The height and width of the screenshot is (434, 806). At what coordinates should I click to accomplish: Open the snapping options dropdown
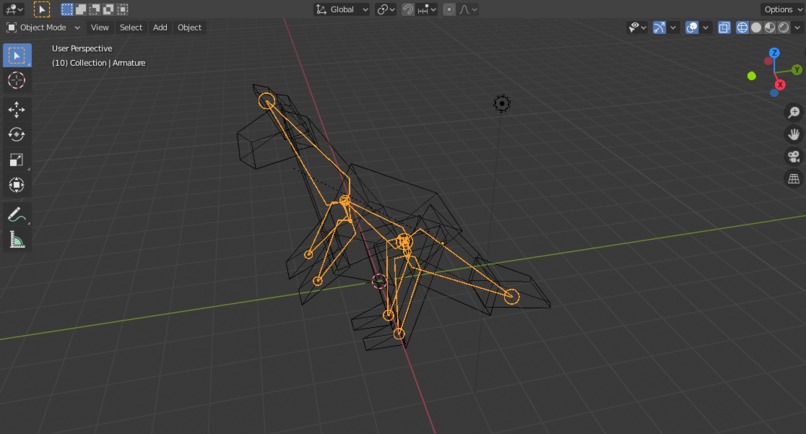coord(427,9)
